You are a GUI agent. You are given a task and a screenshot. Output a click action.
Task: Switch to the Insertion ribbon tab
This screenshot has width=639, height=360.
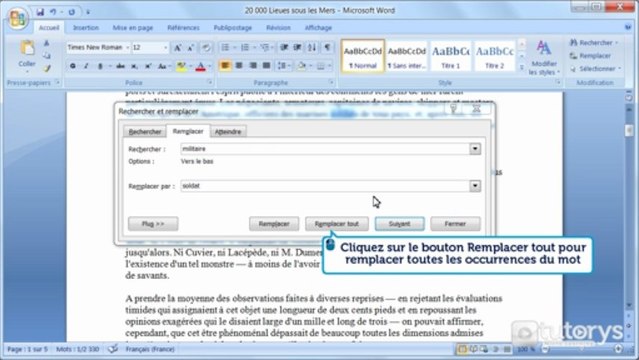coord(86,28)
